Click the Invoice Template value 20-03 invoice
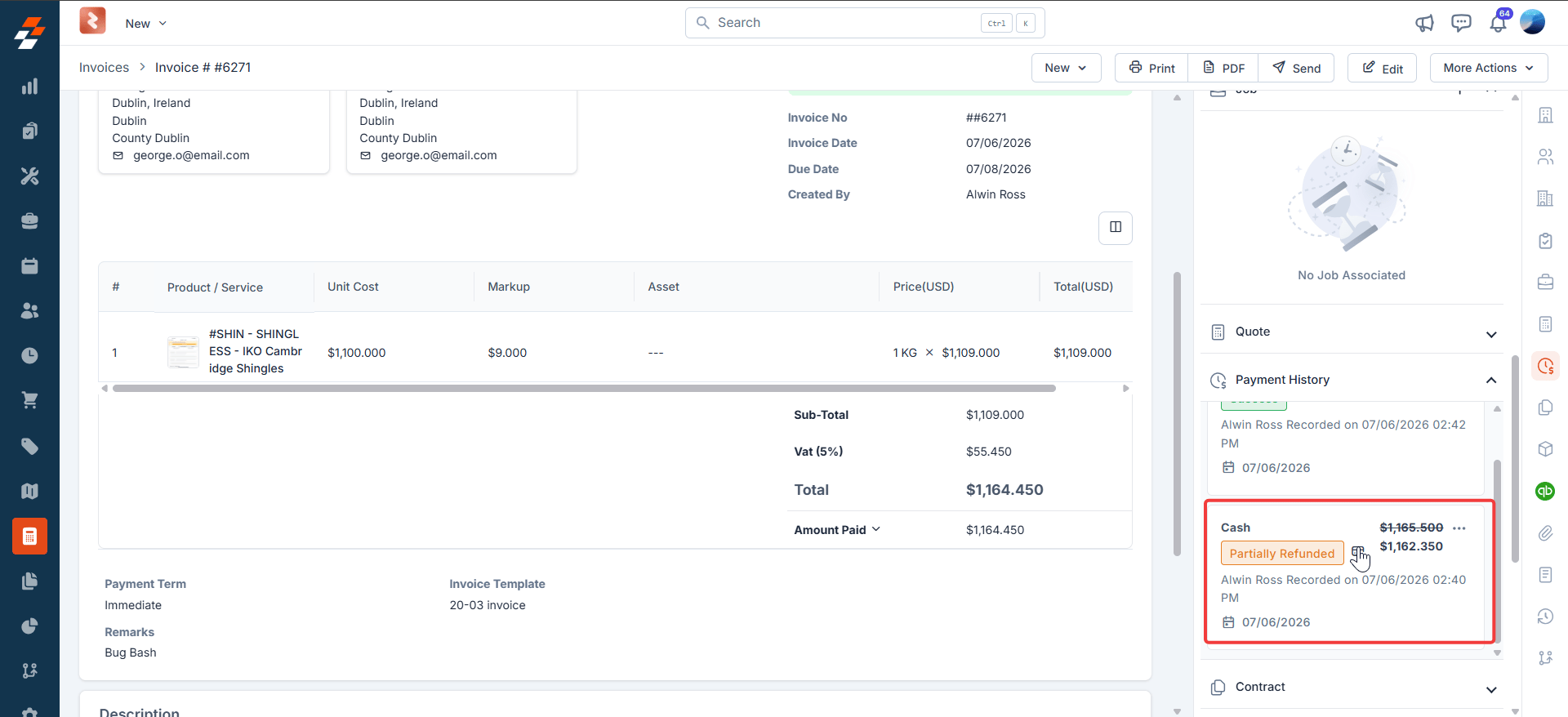Viewport: 1568px width, 717px height. click(488, 605)
